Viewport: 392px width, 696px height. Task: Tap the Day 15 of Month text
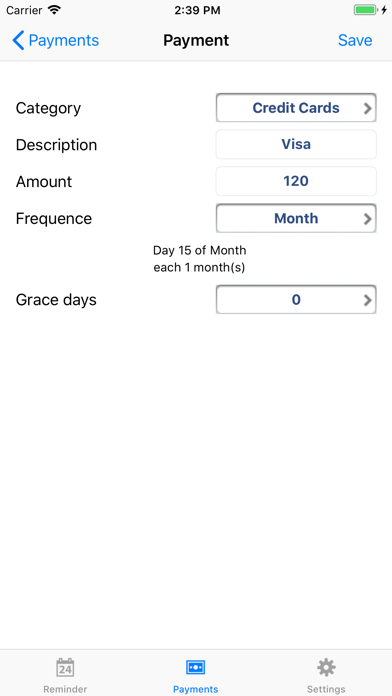coord(199,250)
